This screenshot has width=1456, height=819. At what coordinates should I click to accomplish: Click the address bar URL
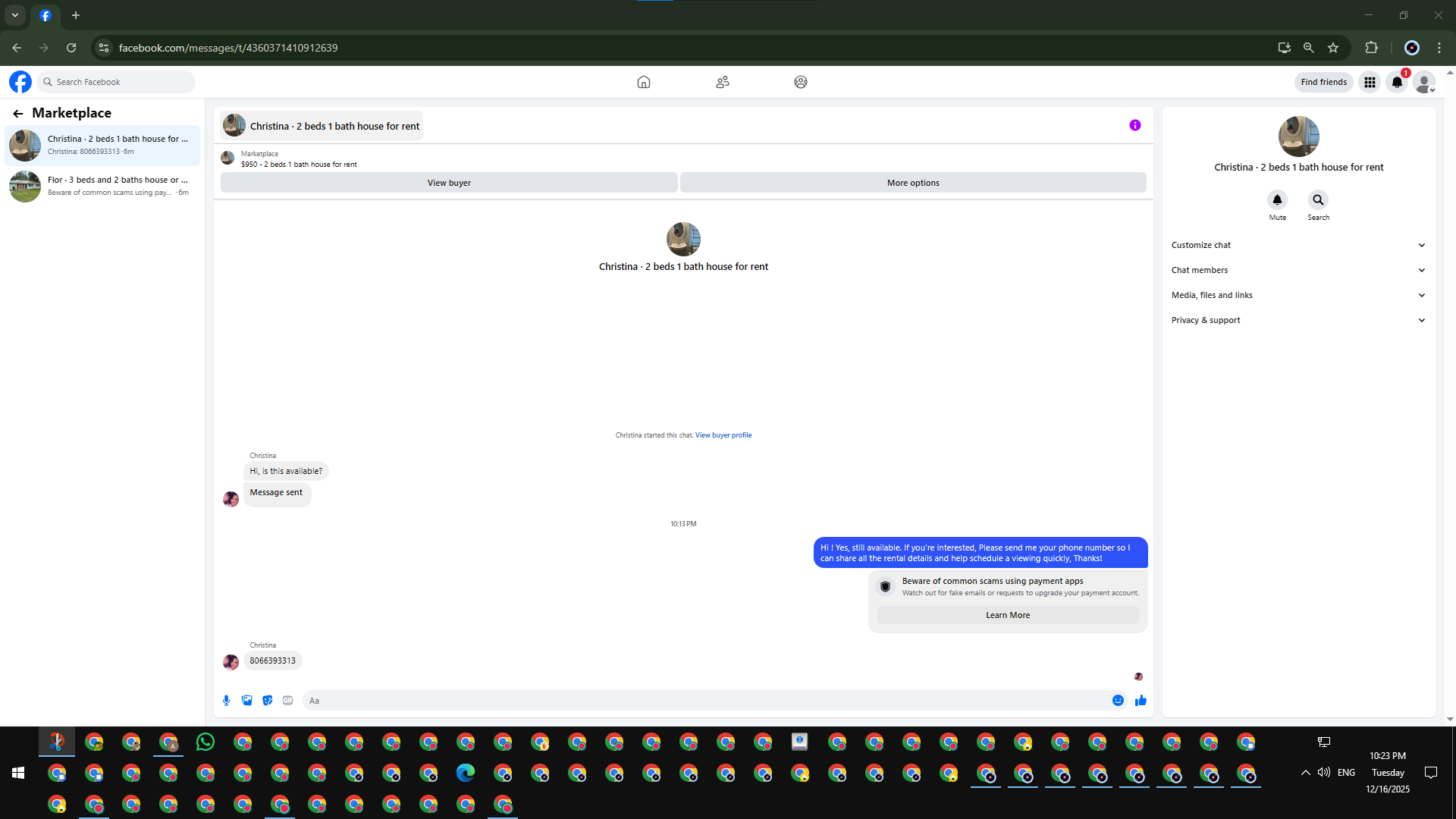(228, 48)
